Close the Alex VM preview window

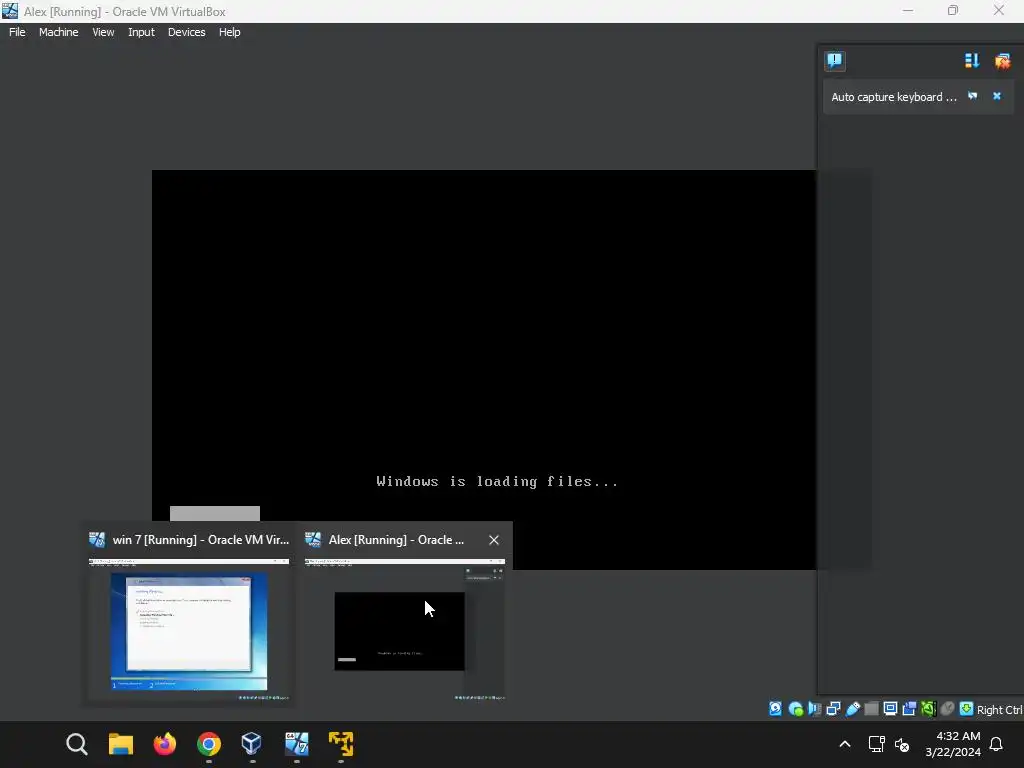click(494, 540)
